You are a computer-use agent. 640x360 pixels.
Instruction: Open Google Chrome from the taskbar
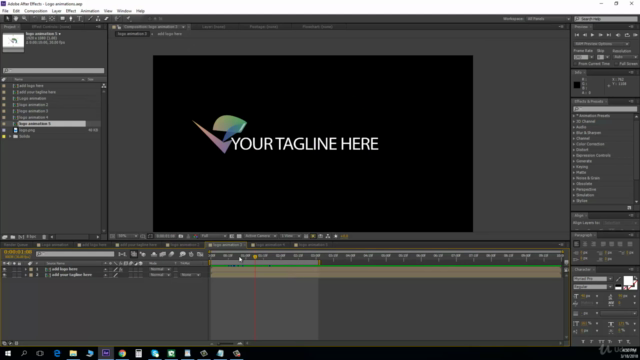click(122, 353)
